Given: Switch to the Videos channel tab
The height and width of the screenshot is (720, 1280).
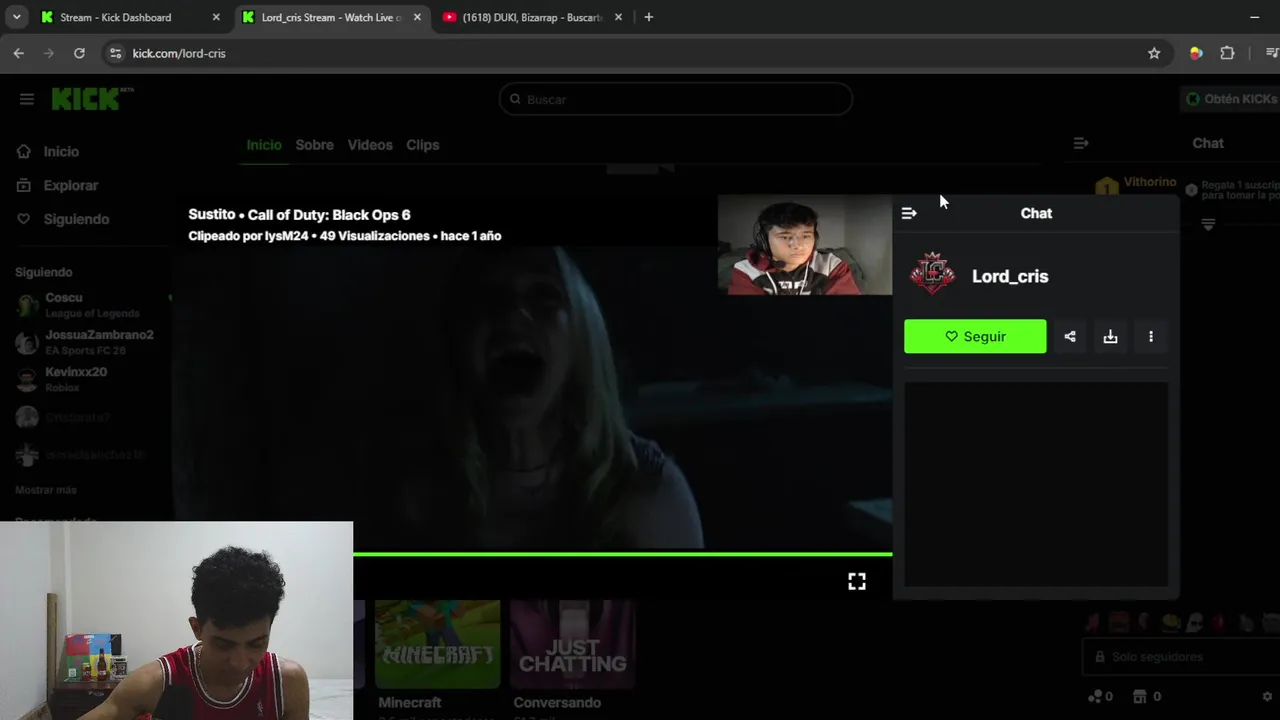Looking at the screenshot, I should (x=370, y=145).
